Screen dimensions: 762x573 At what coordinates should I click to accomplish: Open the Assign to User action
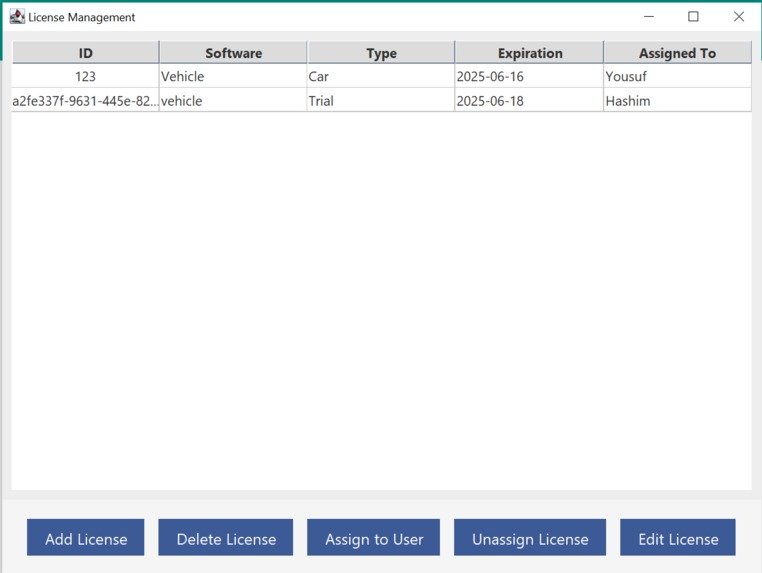click(373, 538)
